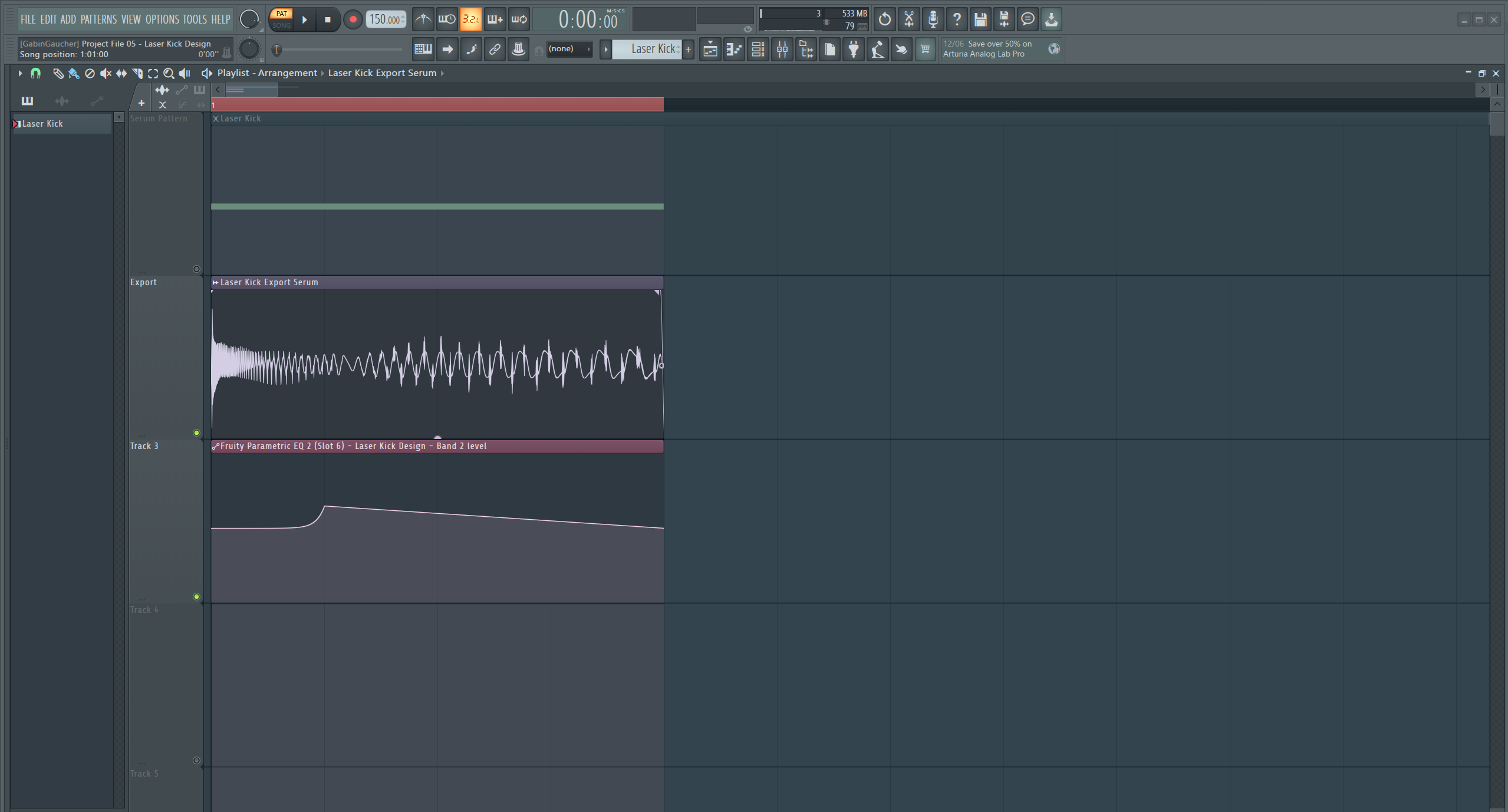Click the microphone recording icon

[933, 19]
